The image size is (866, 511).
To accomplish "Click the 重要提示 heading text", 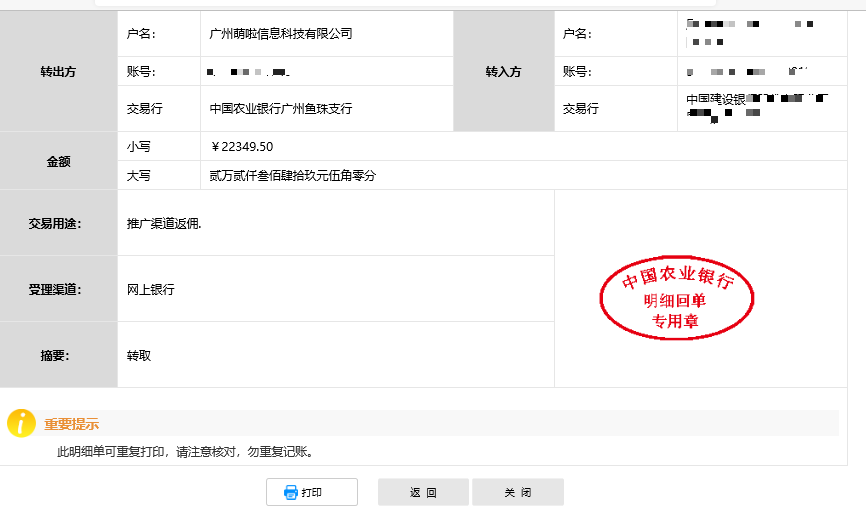I will 71,424.
